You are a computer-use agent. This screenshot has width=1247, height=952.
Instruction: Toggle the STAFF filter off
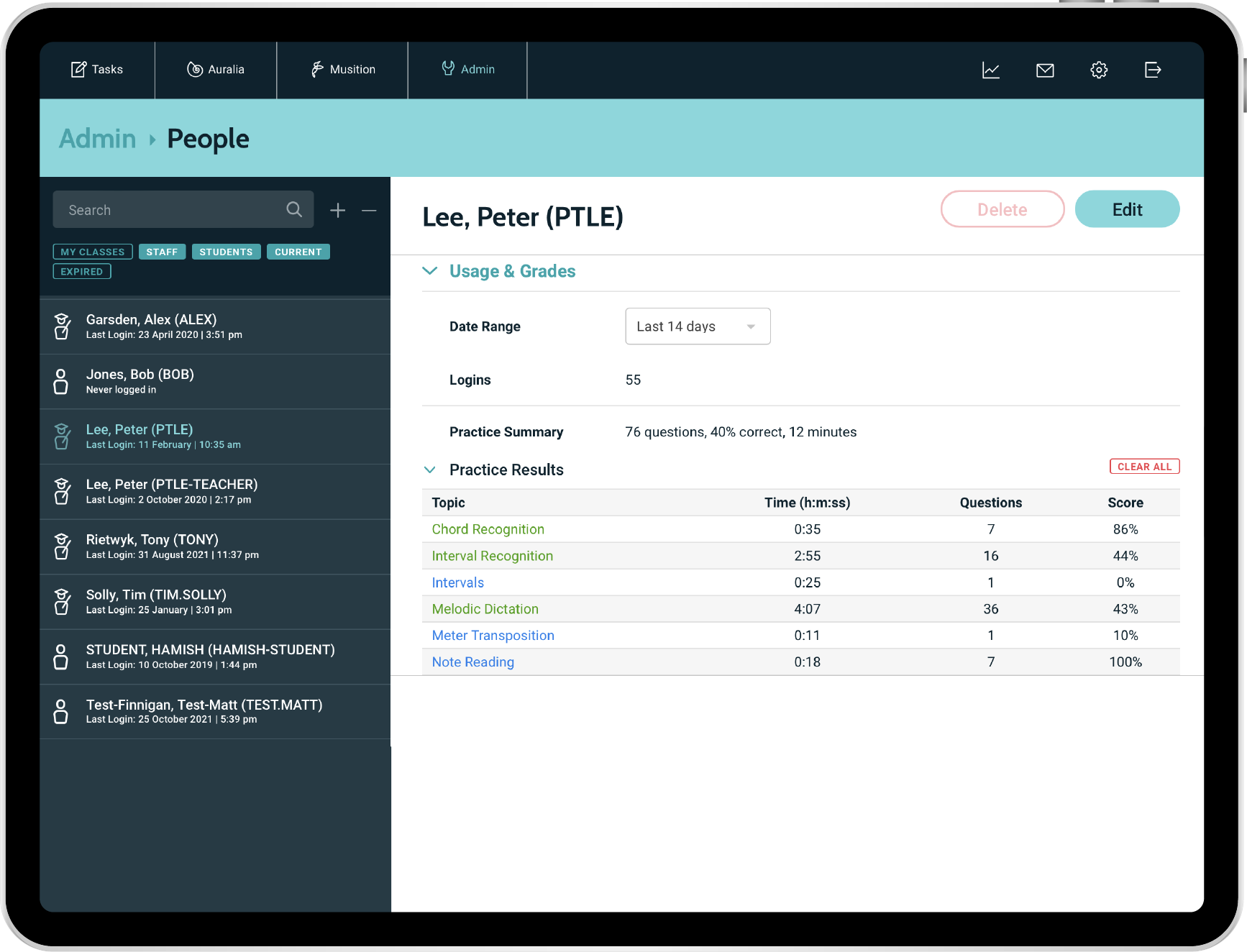coord(162,252)
